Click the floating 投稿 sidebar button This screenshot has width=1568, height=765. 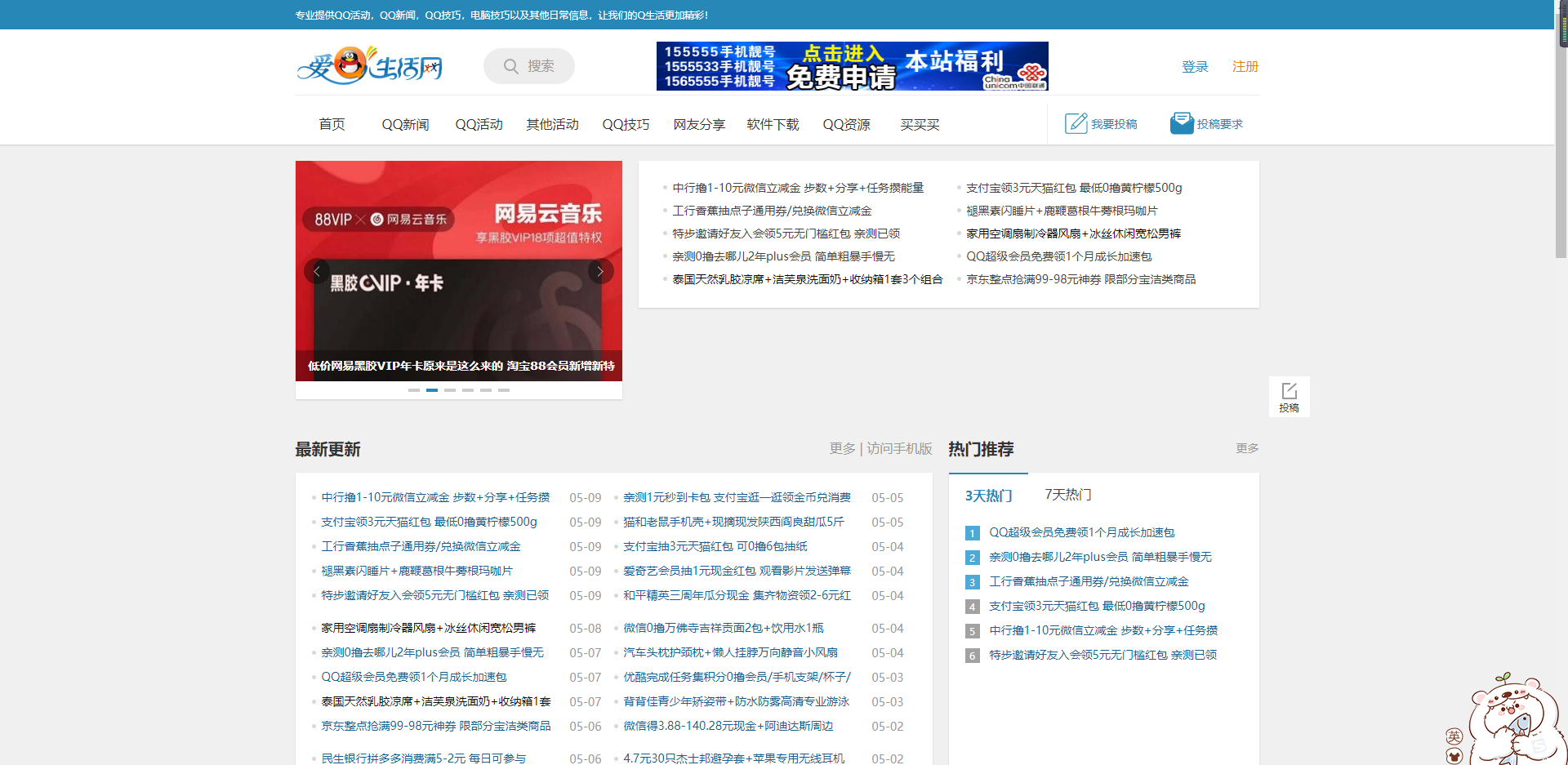[x=1289, y=397]
